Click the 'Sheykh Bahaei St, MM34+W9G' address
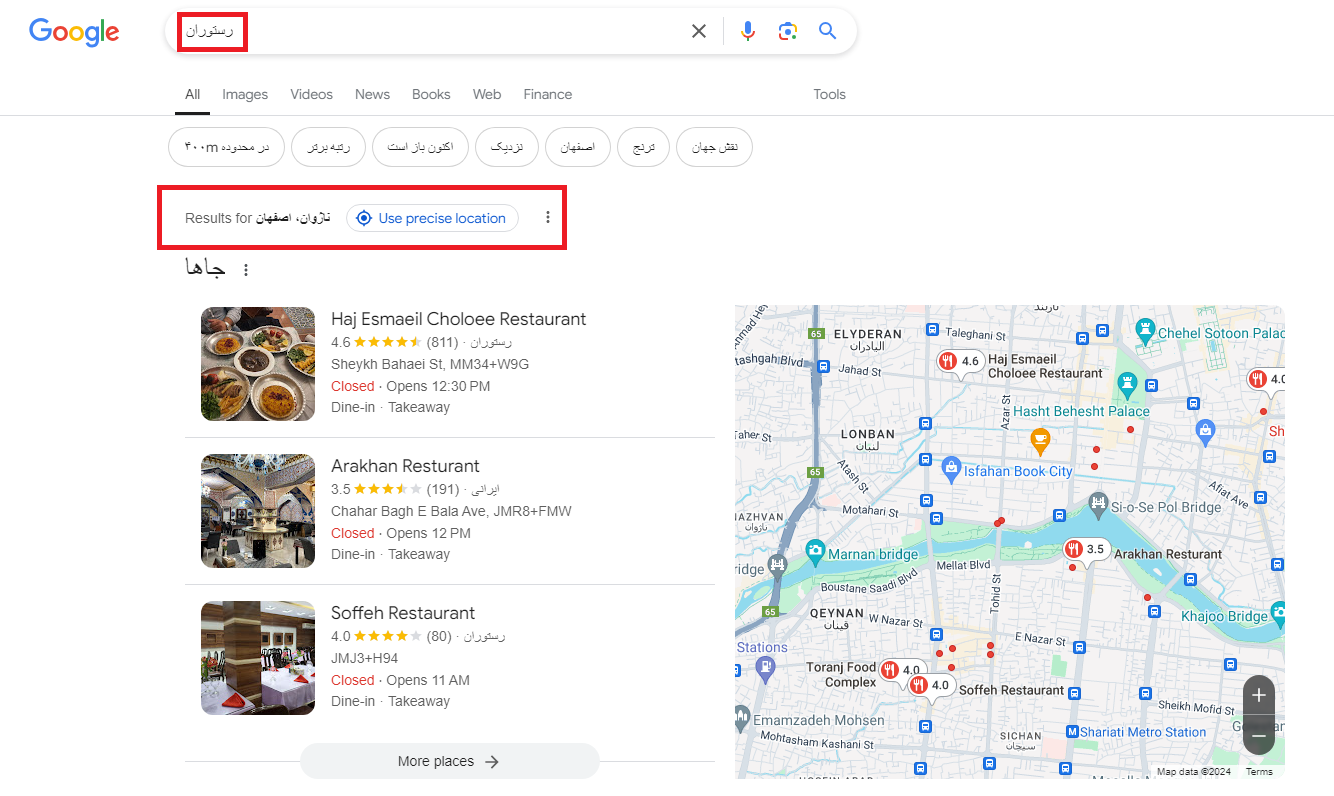1334x796 pixels. [430, 364]
